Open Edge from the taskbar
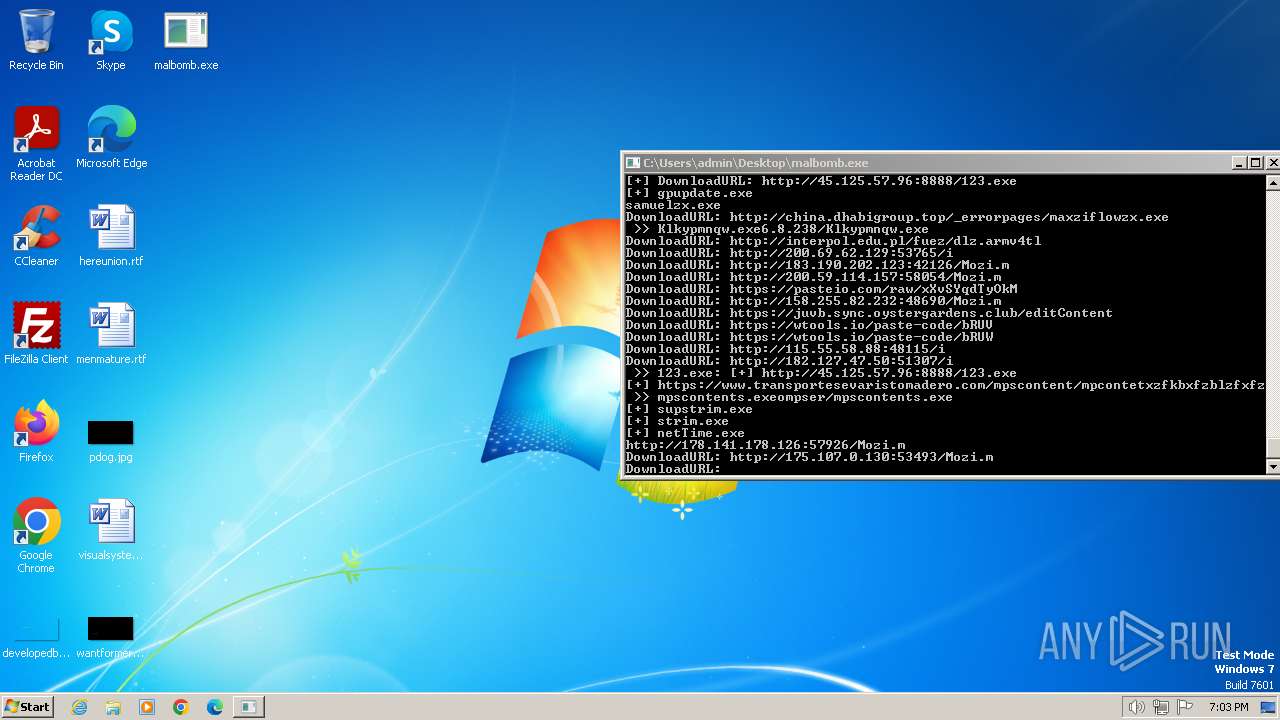Screen dimensions: 1280x720 [x=215, y=707]
